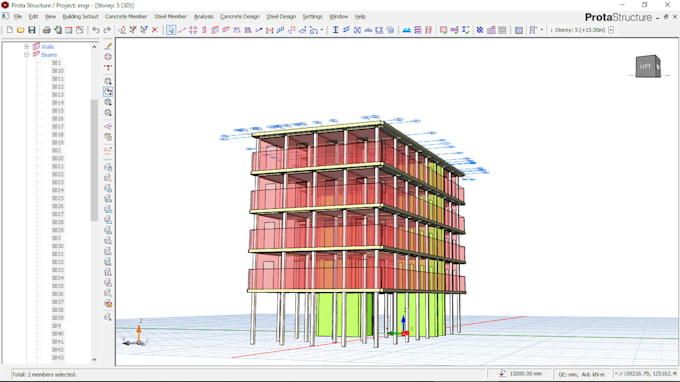This screenshot has height=382, width=680.
Task: Create a new project with the New icon
Action: 10,30
